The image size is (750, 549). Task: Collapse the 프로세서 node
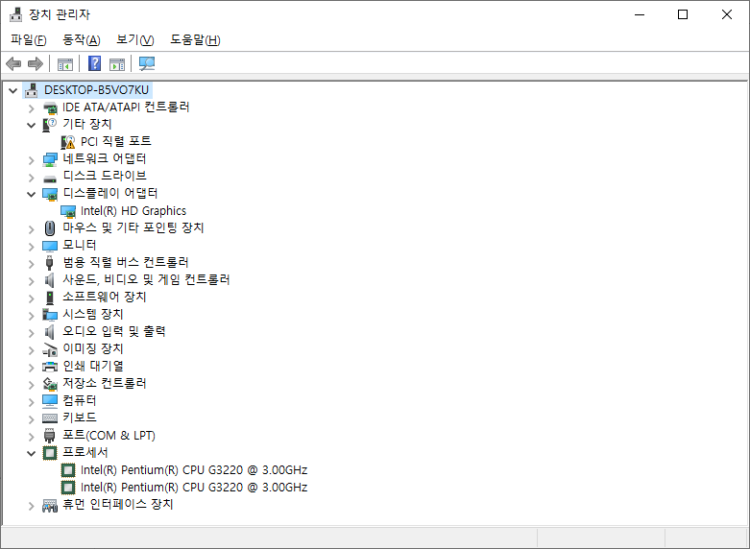coord(31,453)
